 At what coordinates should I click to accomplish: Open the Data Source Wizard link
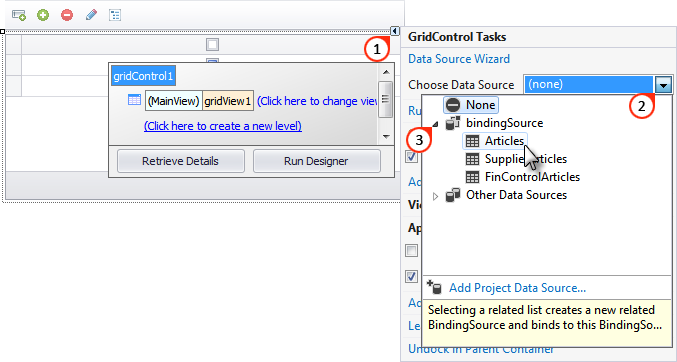click(459, 59)
